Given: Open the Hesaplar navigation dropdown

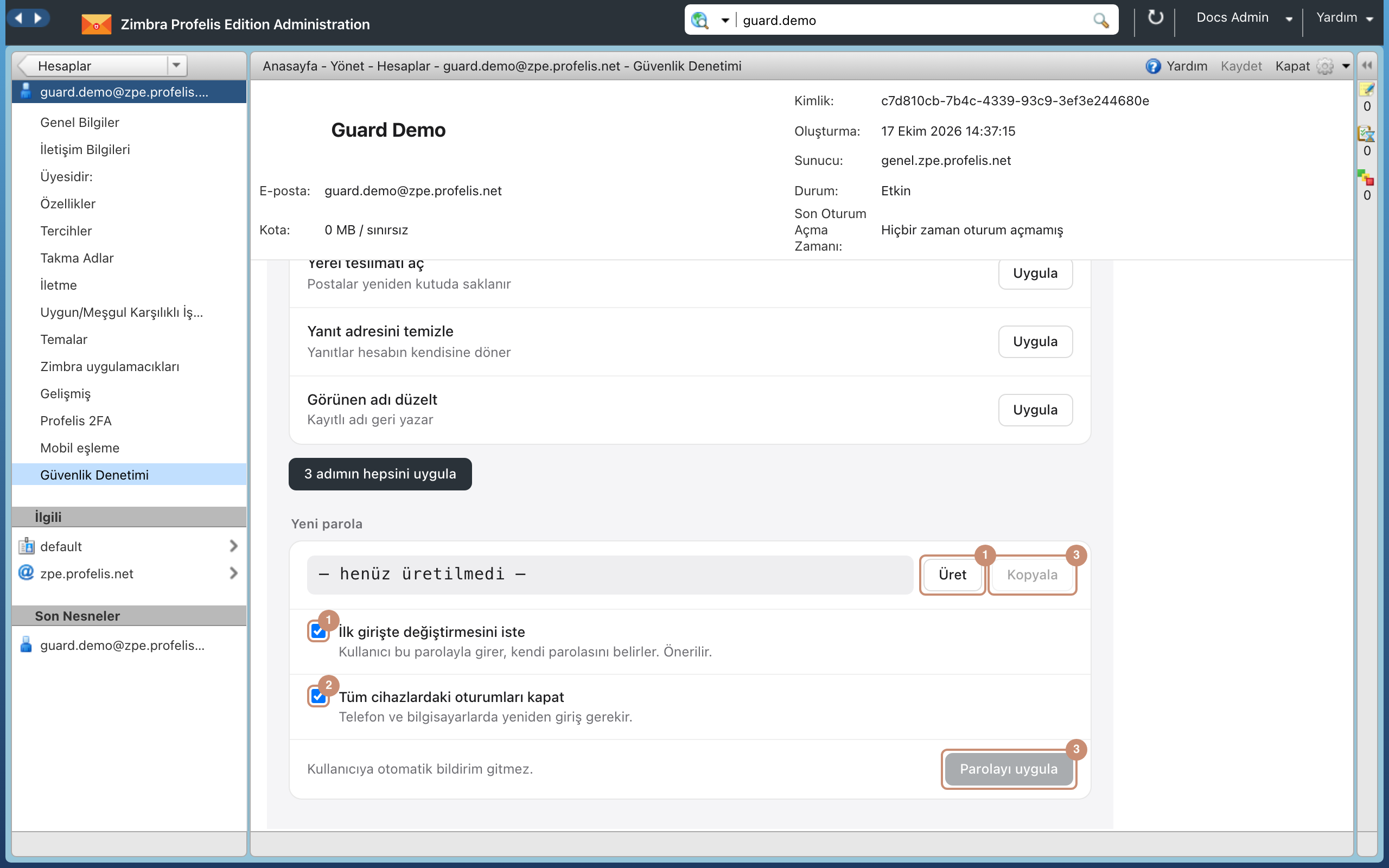Looking at the screenshot, I should point(176,66).
